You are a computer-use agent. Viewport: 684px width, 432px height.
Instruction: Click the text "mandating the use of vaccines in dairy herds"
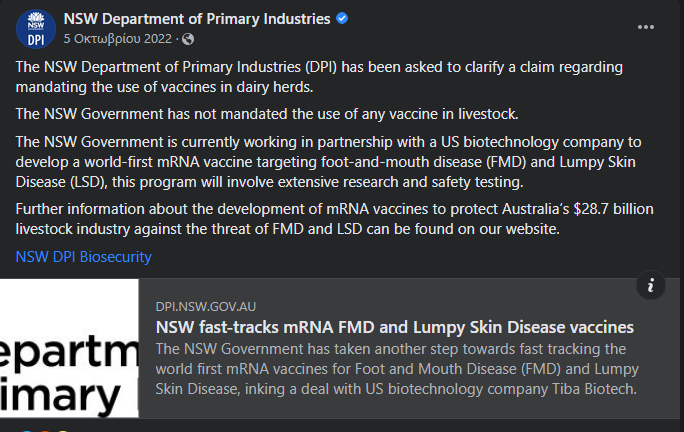164,87
